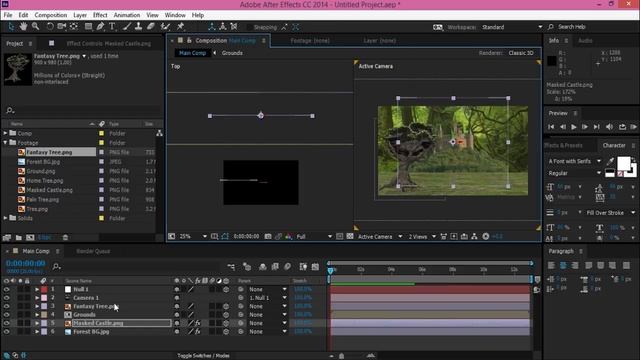Open the Grounds comp breadcrumb
640x360 pixels.
coord(232,53)
